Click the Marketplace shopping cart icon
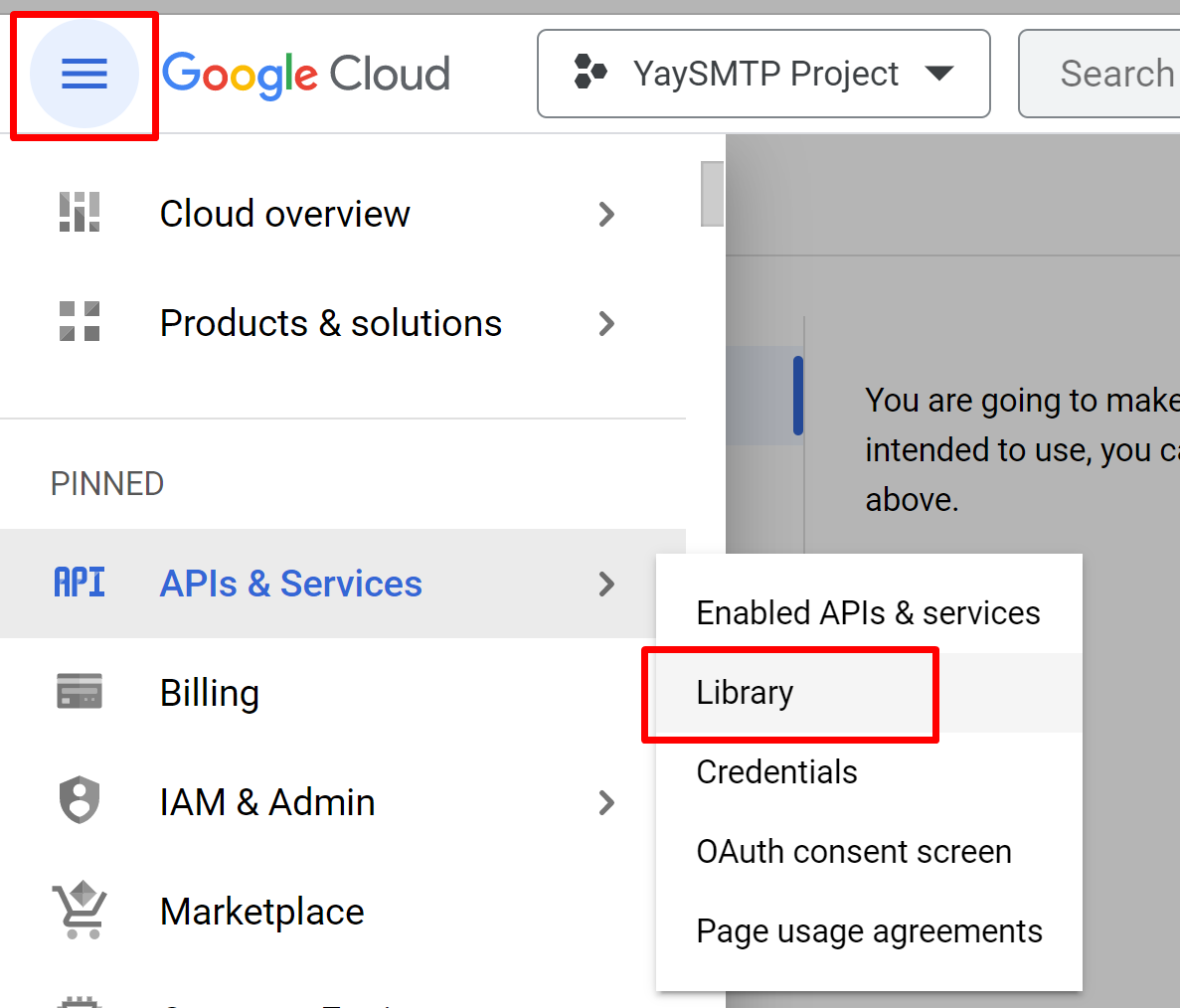Screen dimensions: 1180x1008 point(80,911)
